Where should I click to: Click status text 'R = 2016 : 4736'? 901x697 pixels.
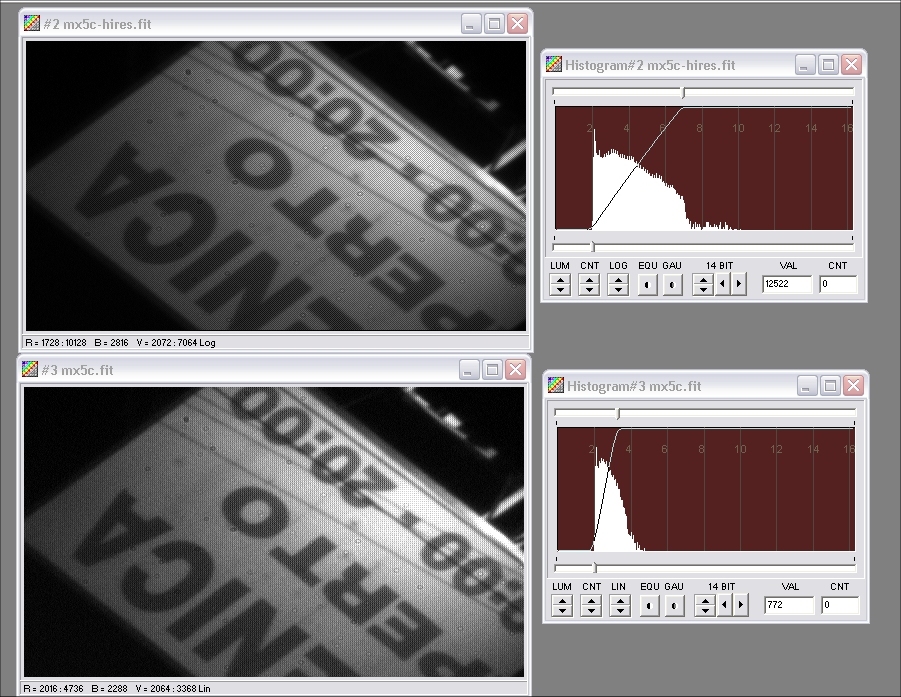(x=53, y=688)
